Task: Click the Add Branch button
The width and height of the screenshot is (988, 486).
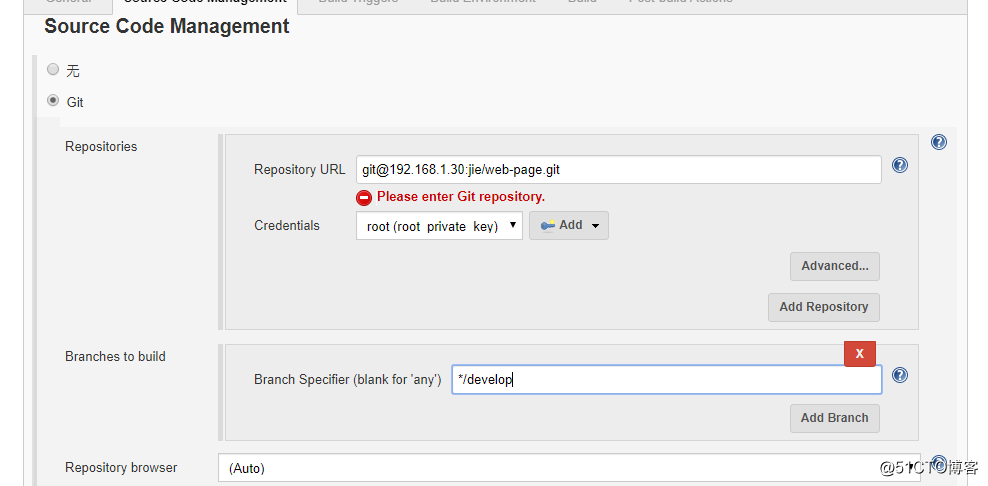Action: tap(835, 418)
